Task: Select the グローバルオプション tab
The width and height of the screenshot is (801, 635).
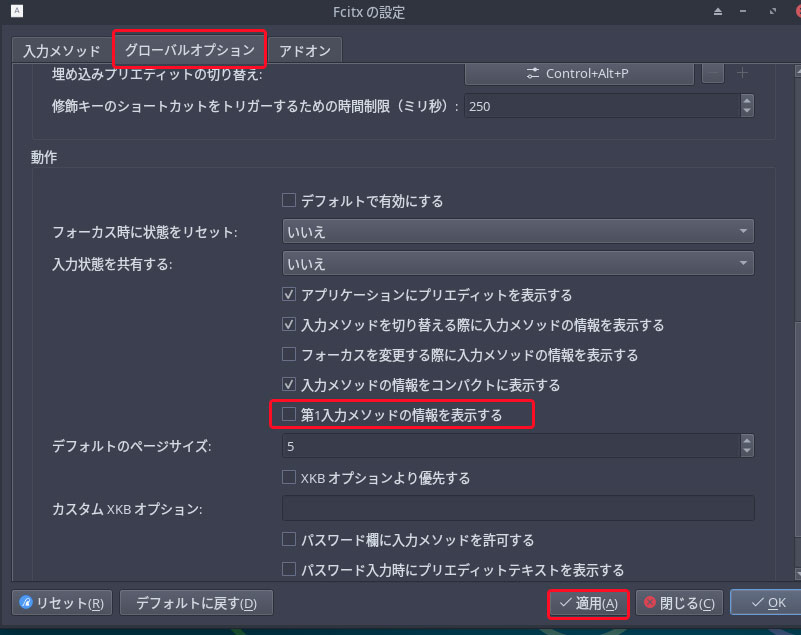Action: (x=190, y=50)
